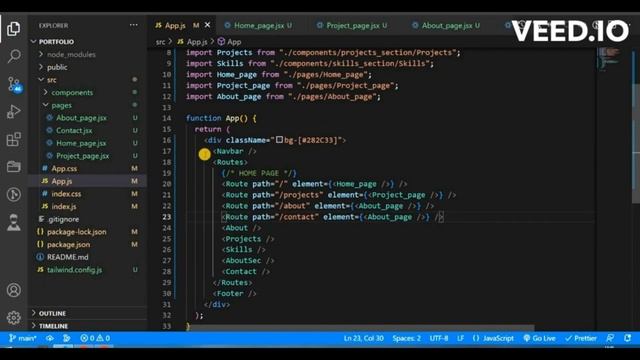Screen dimensions: 640x360
Task: Click the editor vertical scrollbar
Action: (x=636, y=143)
